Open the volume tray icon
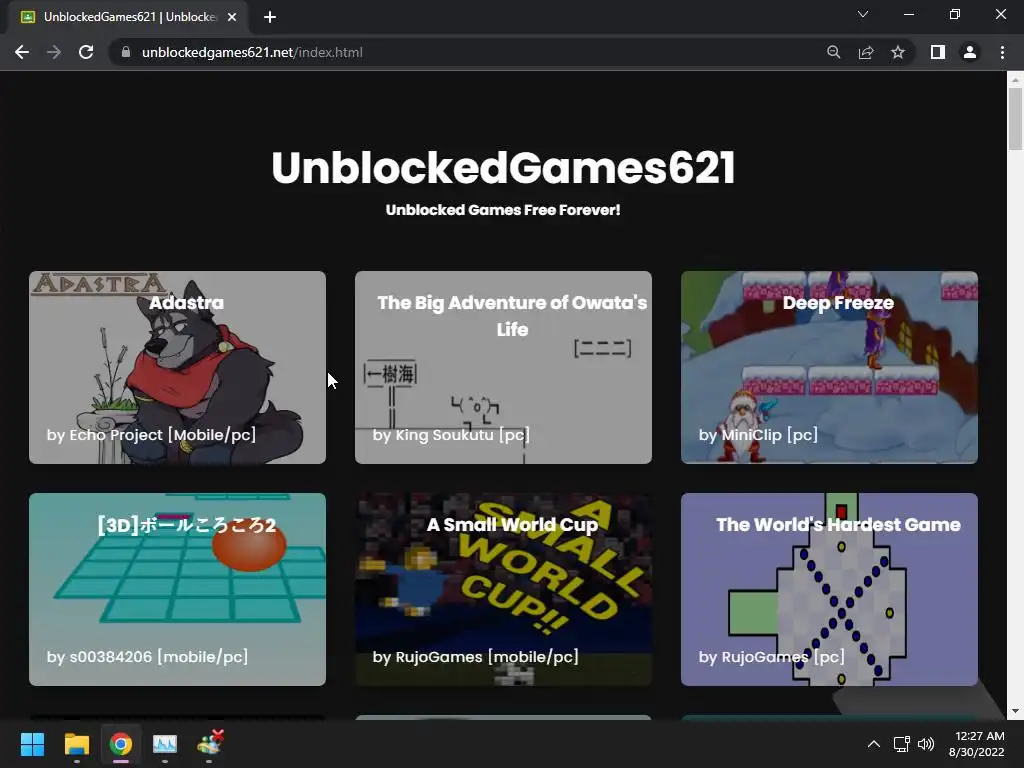 (x=926, y=744)
